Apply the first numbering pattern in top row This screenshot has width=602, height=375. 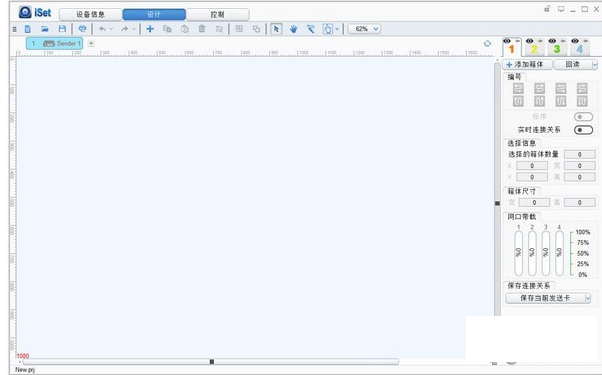518,89
